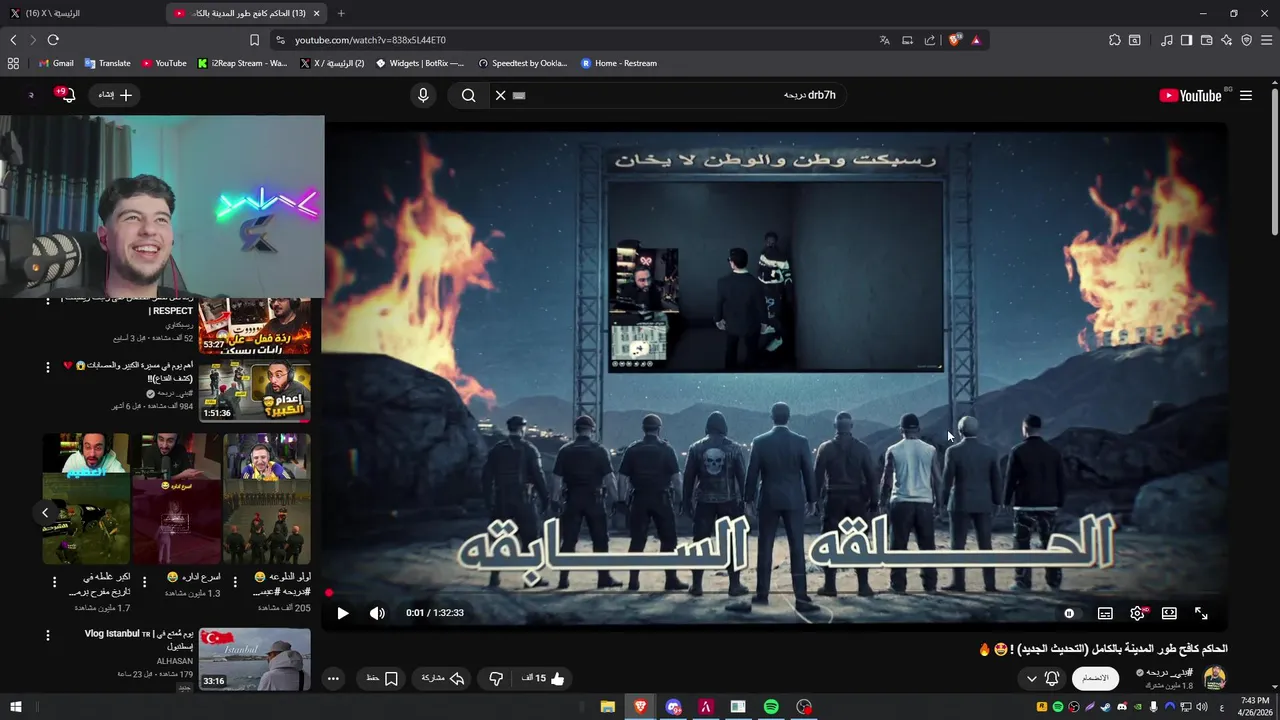
Task: Open the إنشاء create button
Action: tap(115, 95)
